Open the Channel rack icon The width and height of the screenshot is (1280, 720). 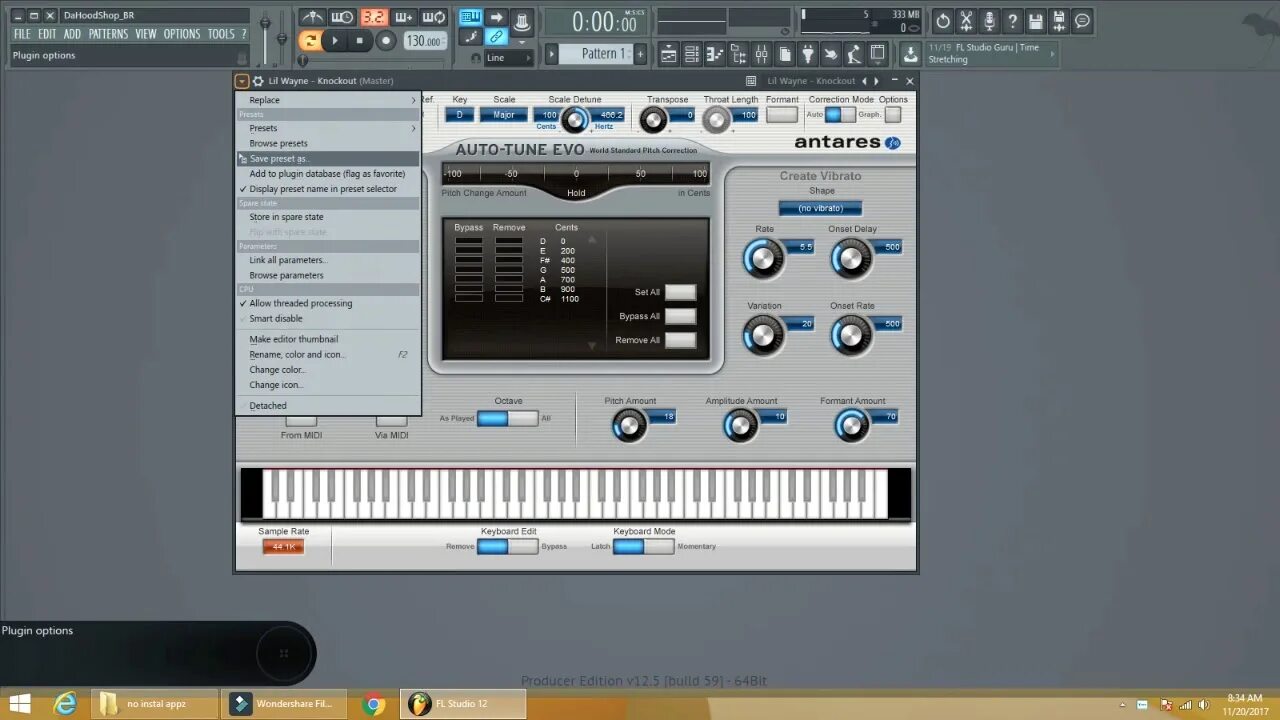click(692, 54)
